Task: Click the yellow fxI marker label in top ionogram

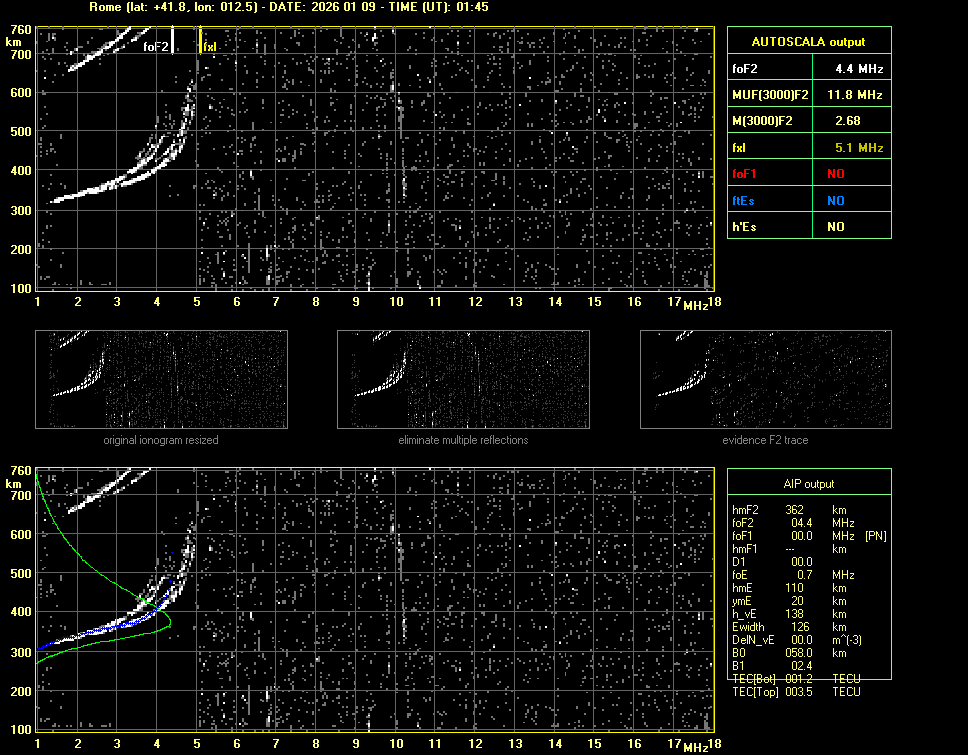Action: click(209, 46)
